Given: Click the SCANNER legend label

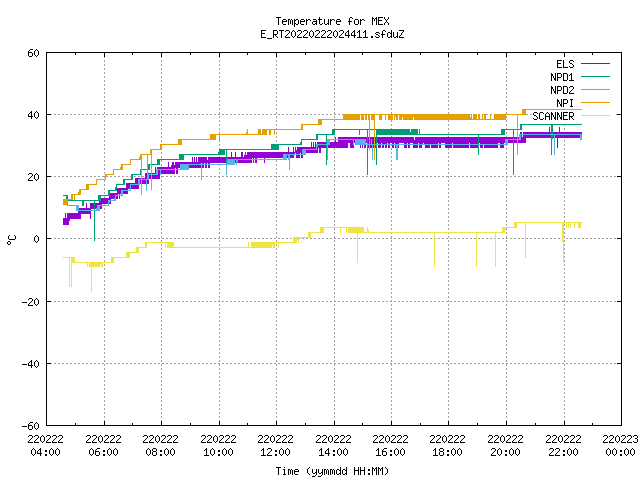Looking at the screenshot, I should tap(553, 116).
